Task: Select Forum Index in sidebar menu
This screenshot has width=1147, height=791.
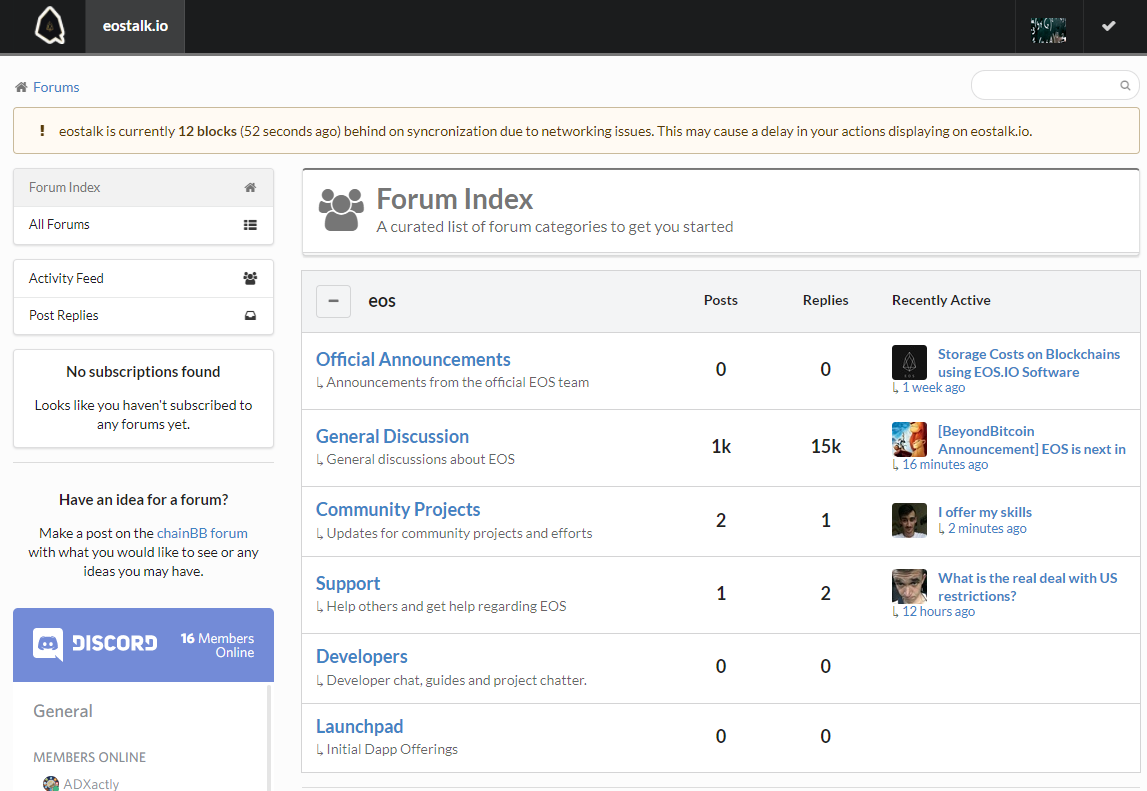Action: (143, 188)
